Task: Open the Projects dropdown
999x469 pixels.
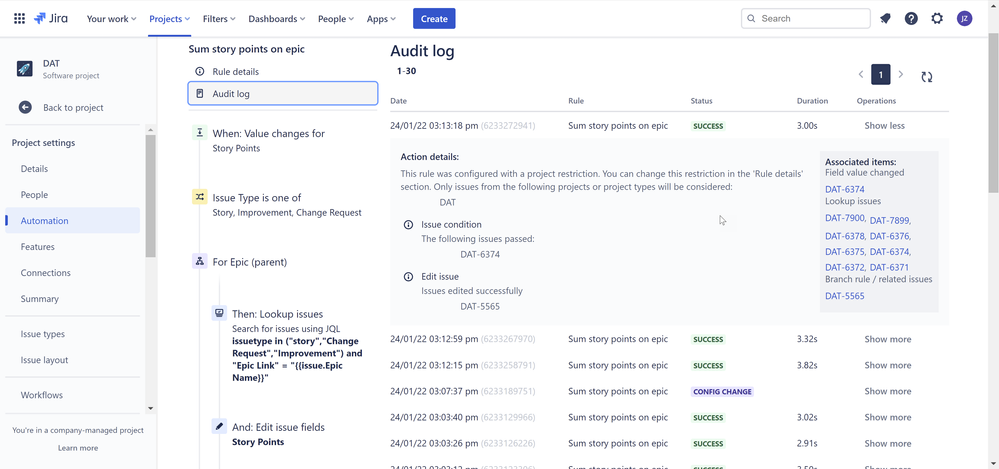Action: [169, 18]
